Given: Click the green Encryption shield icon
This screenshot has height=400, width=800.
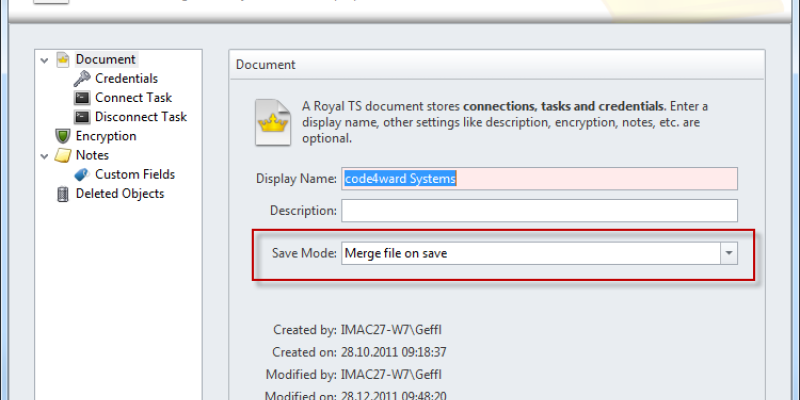Looking at the screenshot, I should click(63, 136).
